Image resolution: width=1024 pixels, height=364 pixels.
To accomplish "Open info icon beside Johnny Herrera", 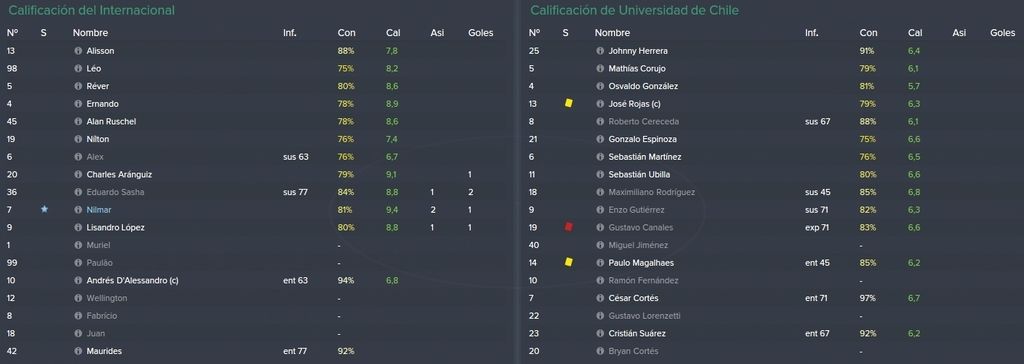I will (x=600, y=51).
